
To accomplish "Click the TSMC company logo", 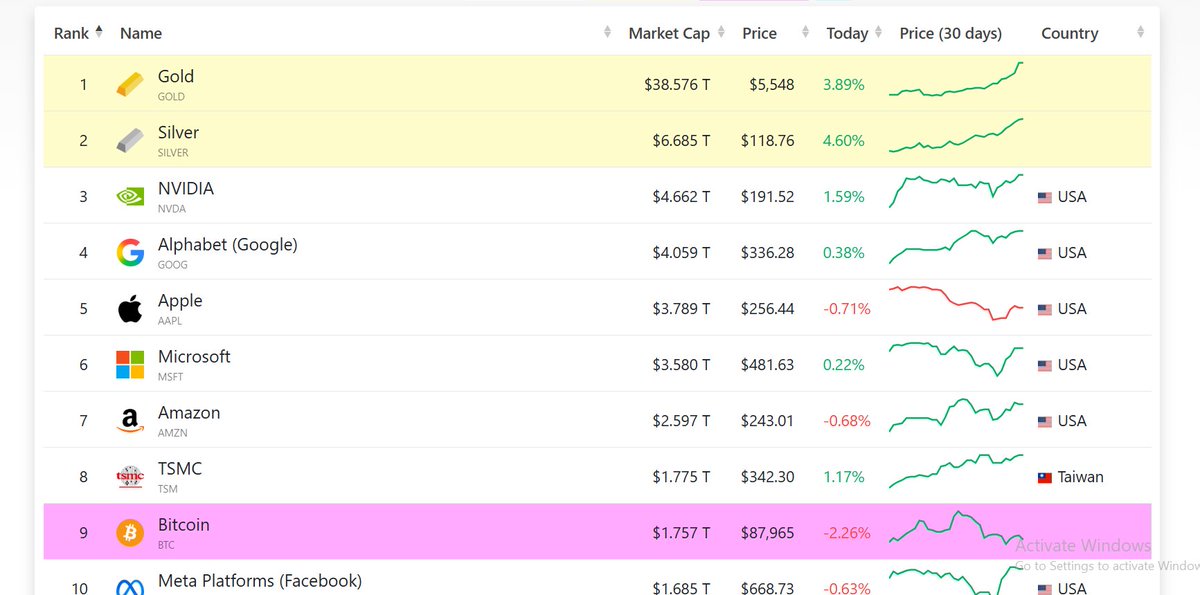I will point(128,476).
